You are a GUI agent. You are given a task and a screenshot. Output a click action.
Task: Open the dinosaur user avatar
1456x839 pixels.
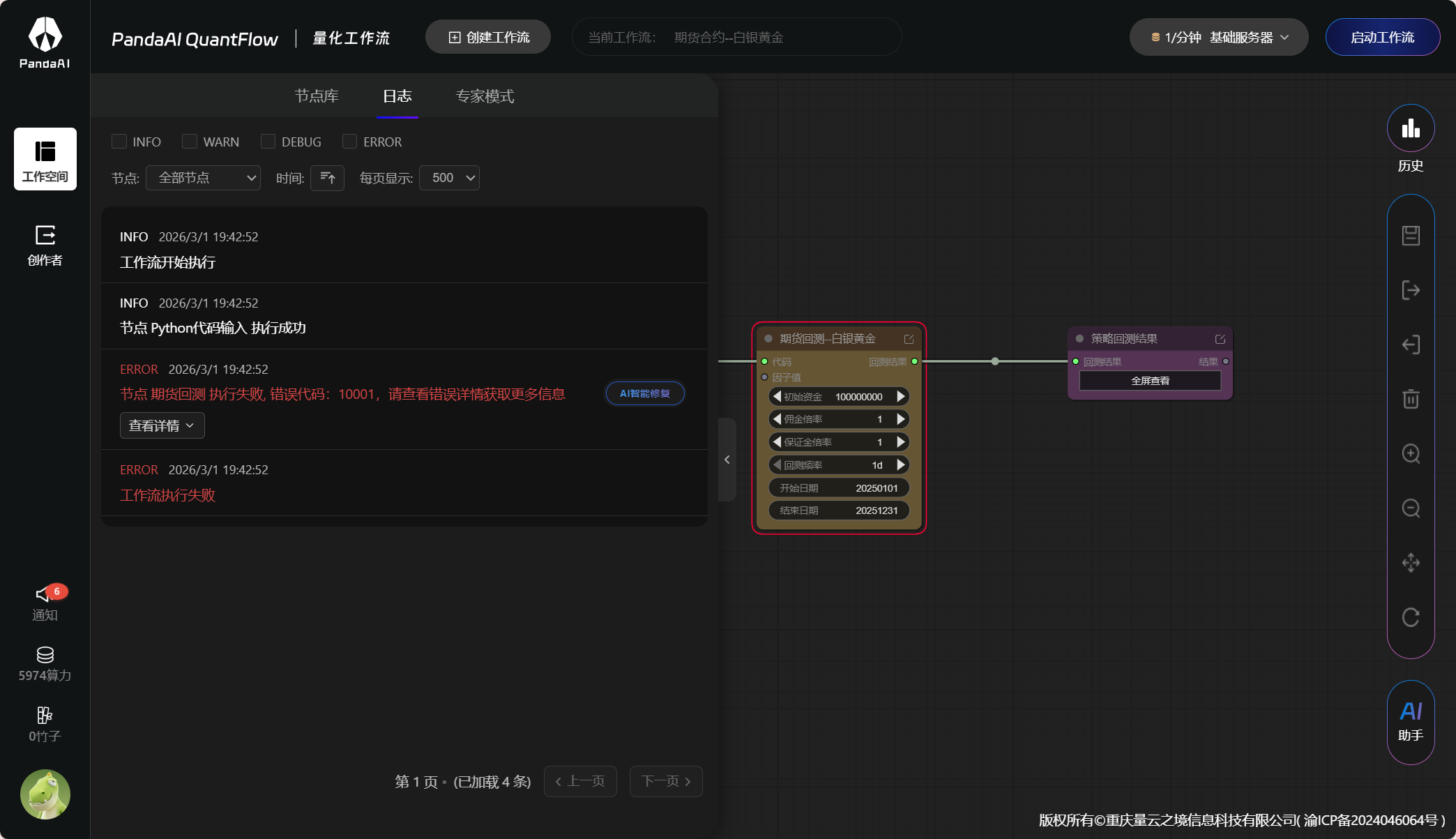coord(45,794)
